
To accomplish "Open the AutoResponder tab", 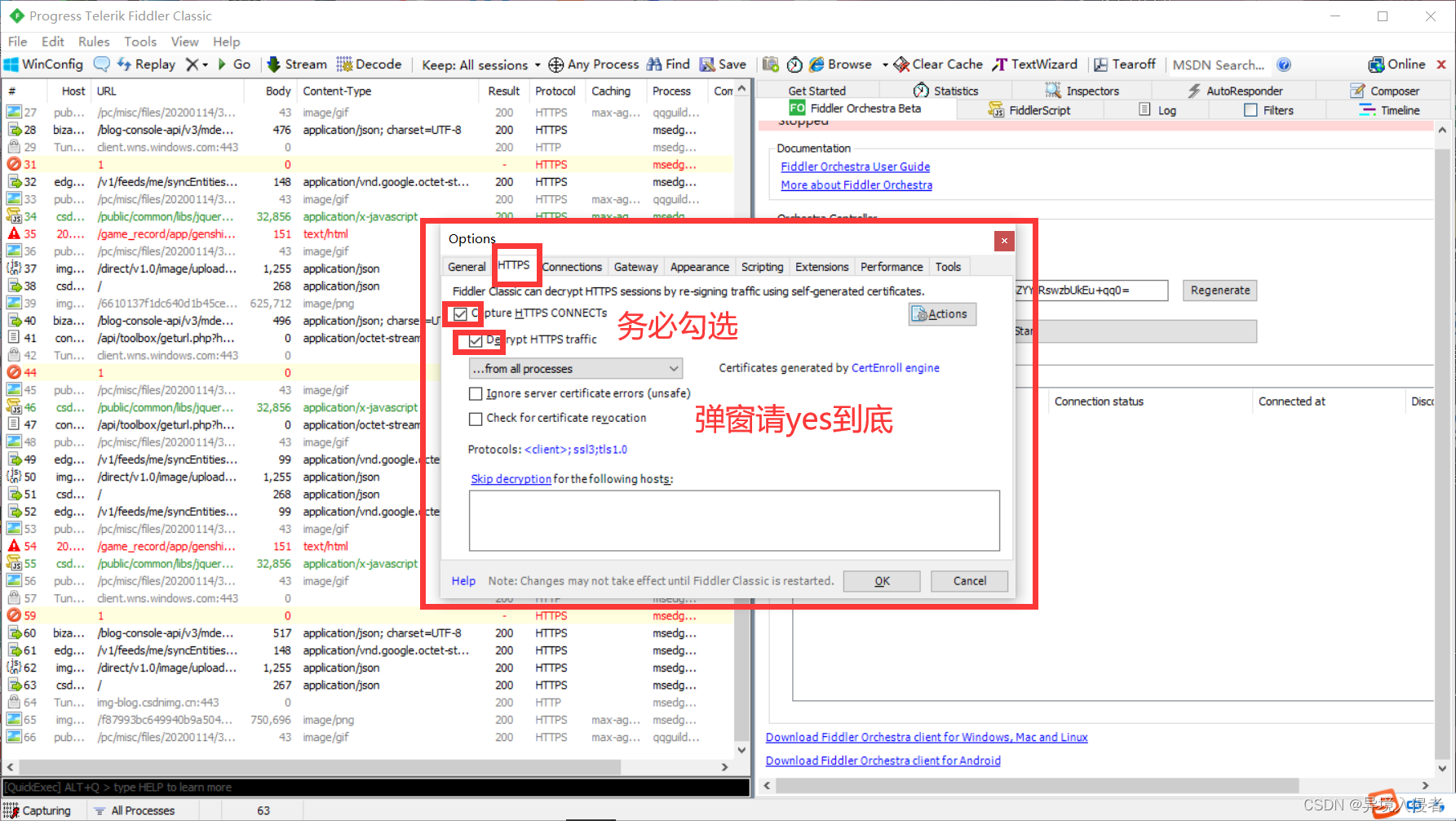I will click(x=1234, y=91).
